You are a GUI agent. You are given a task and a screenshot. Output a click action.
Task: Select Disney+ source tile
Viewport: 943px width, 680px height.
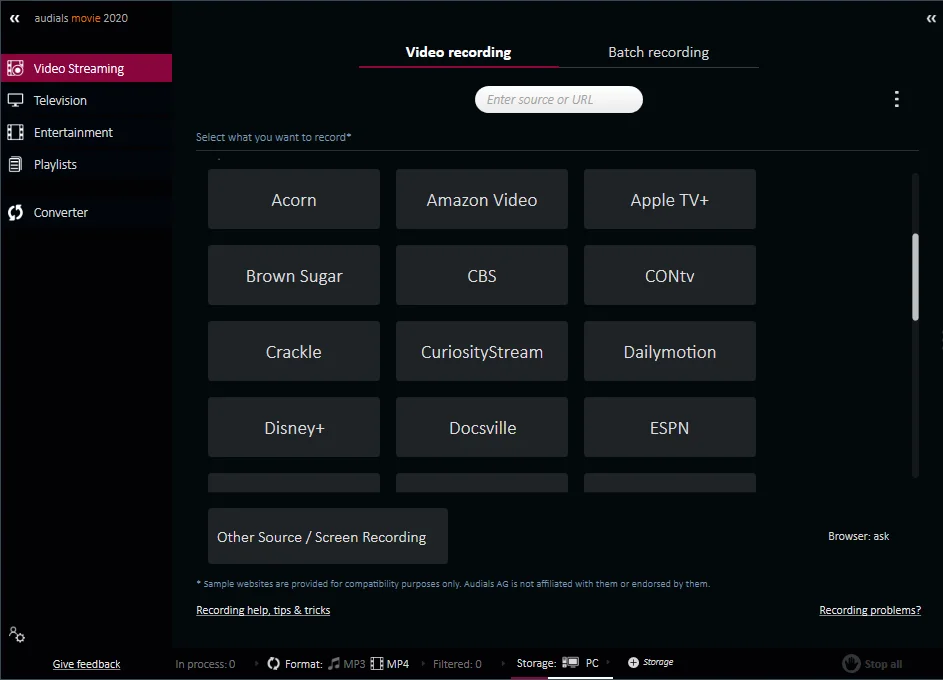coord(293,427)
